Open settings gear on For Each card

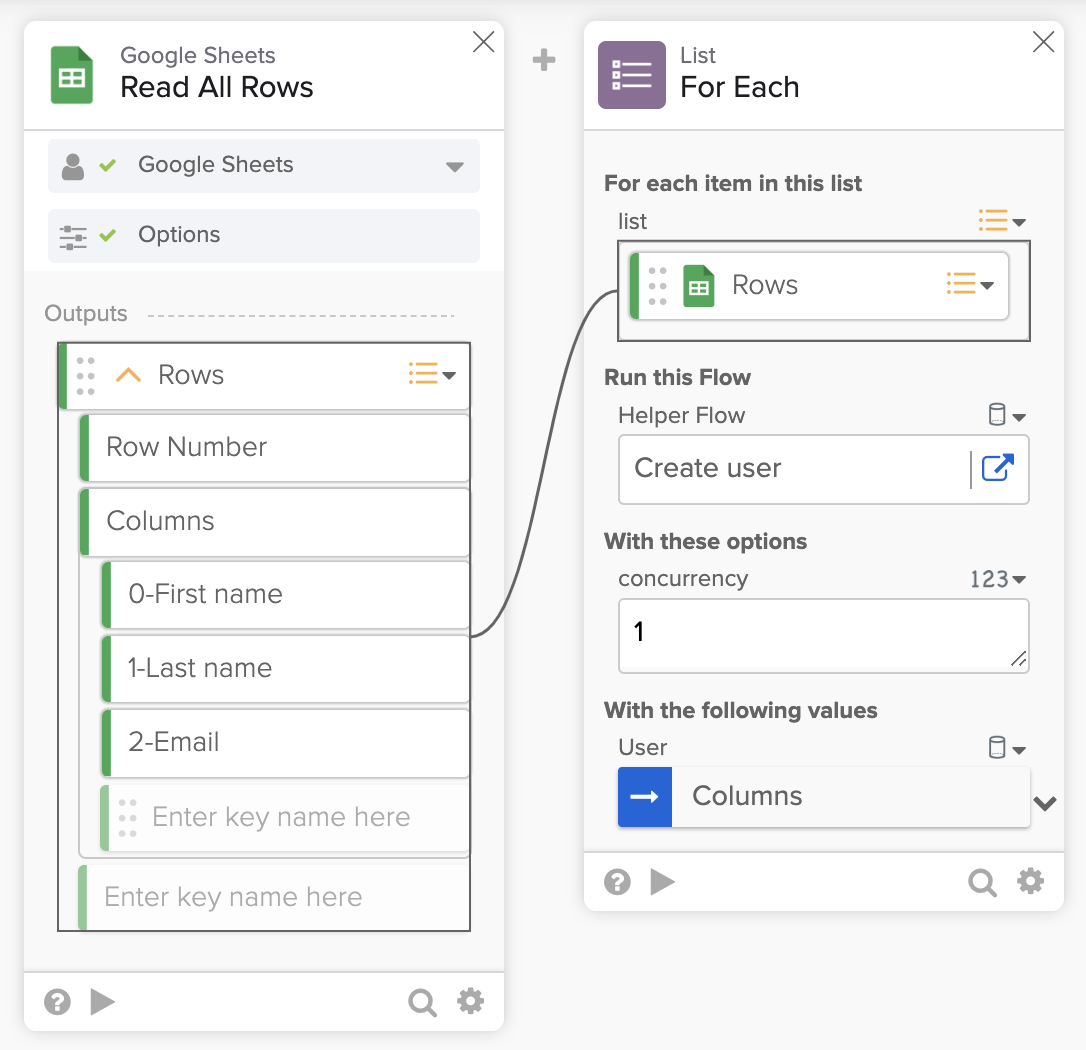tap(1030, 881)
